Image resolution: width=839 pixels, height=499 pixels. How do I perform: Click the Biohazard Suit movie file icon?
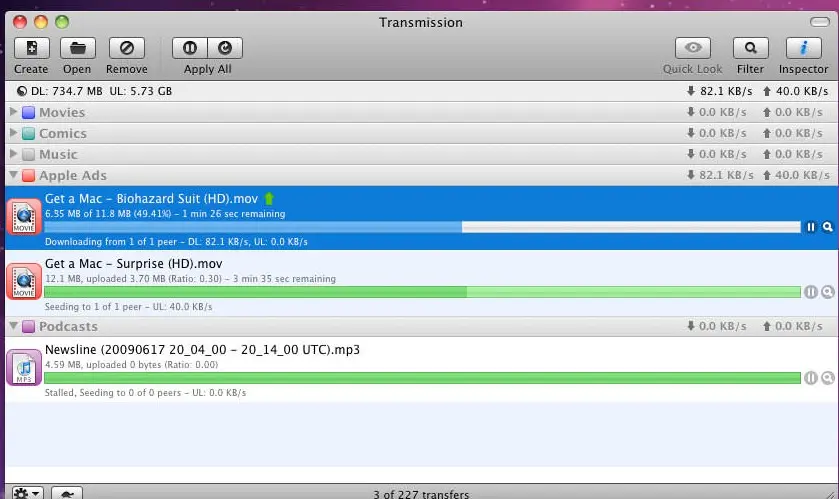pyautogui.click(x=24, y=217)
